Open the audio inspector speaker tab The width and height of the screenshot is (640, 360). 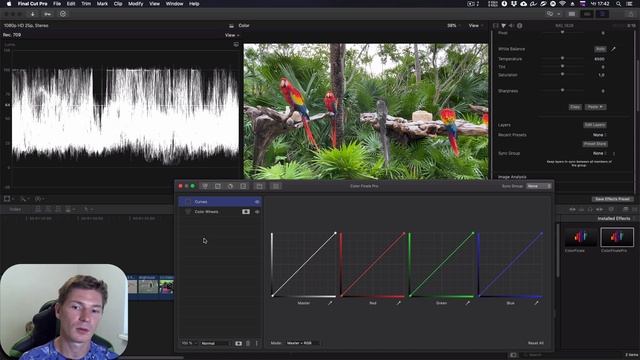pyautogui.click(x=511, y=25)
